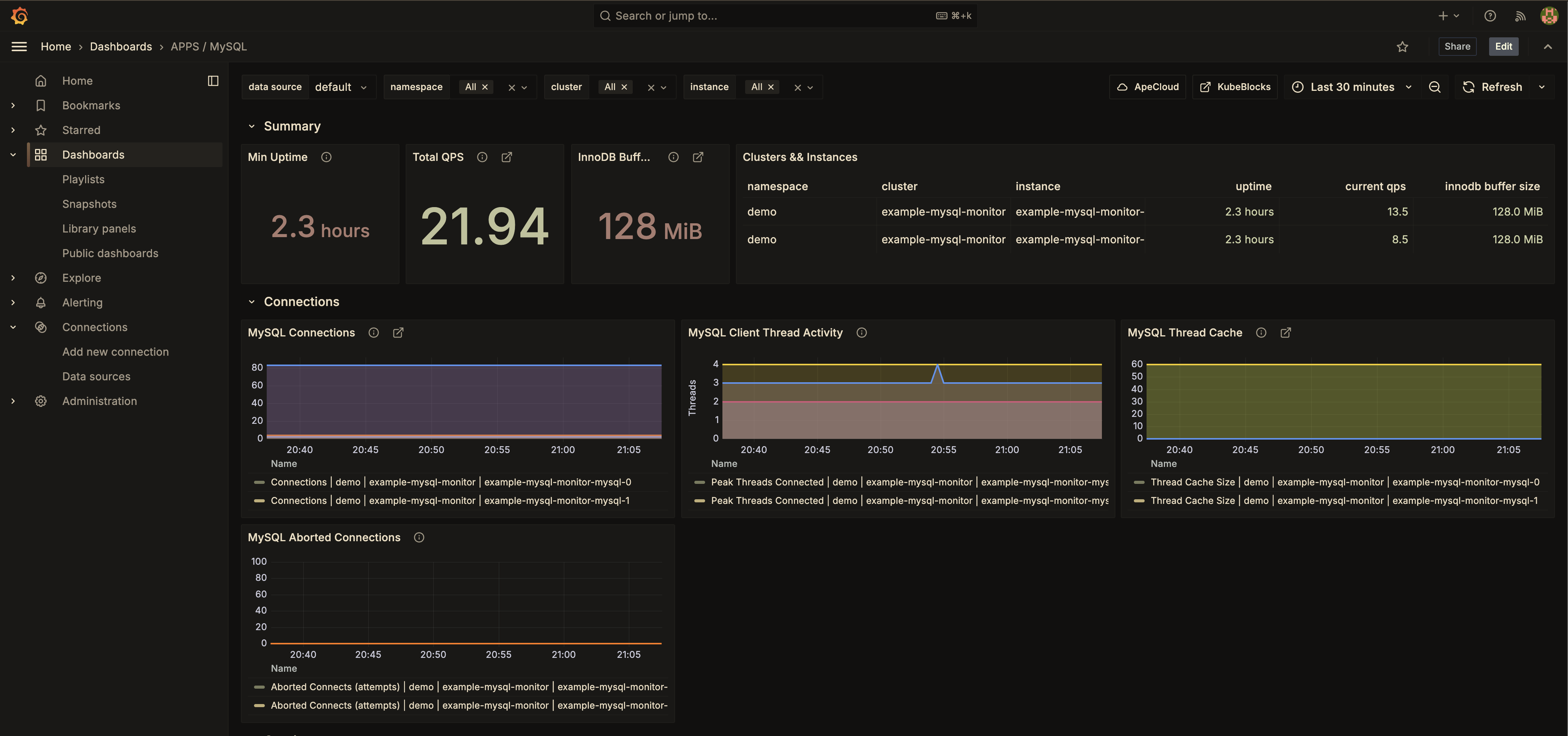Image resolution: width=1568 pixels, height=736 pixels.
Task: Open the ApeCloud link
Action: coord(1147,87)
